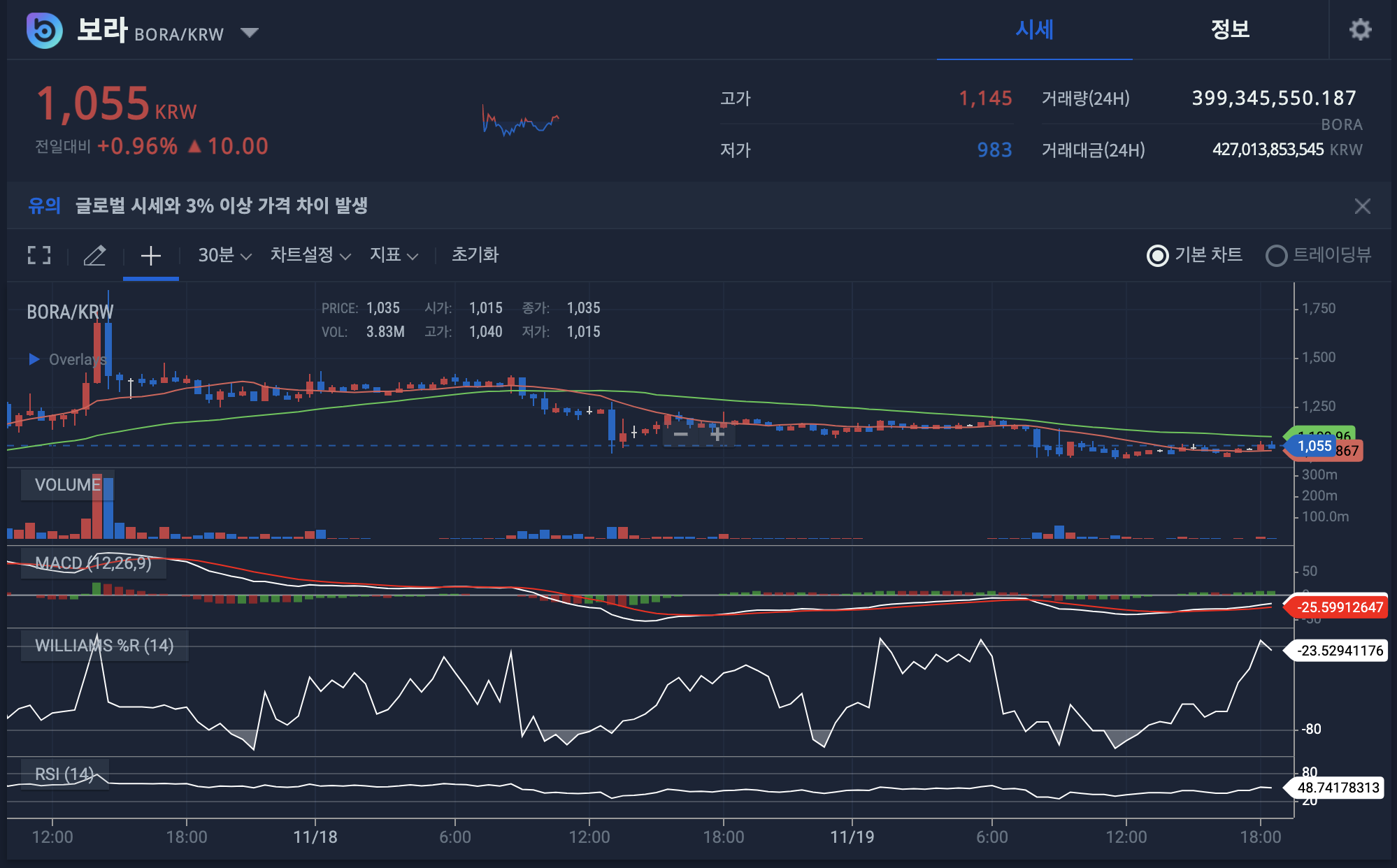Screen dimensions: 1397x868
Task: Select the pencil drawing tool
Action: click(x=94, y=255)
